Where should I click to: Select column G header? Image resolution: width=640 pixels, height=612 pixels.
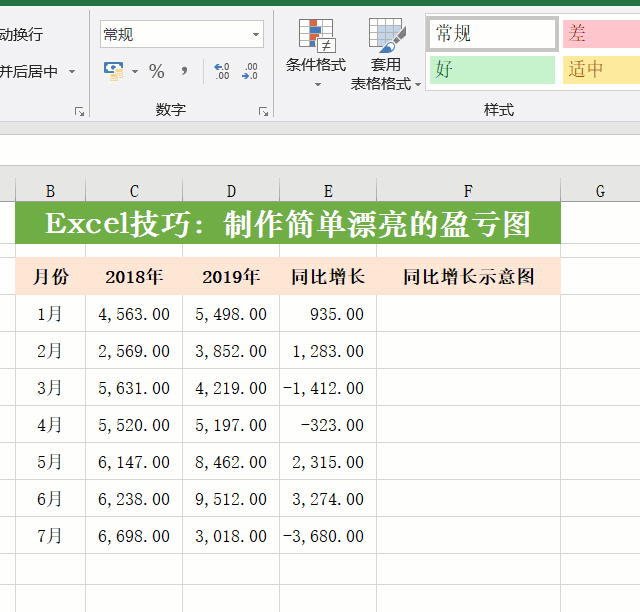click(600, 191)
